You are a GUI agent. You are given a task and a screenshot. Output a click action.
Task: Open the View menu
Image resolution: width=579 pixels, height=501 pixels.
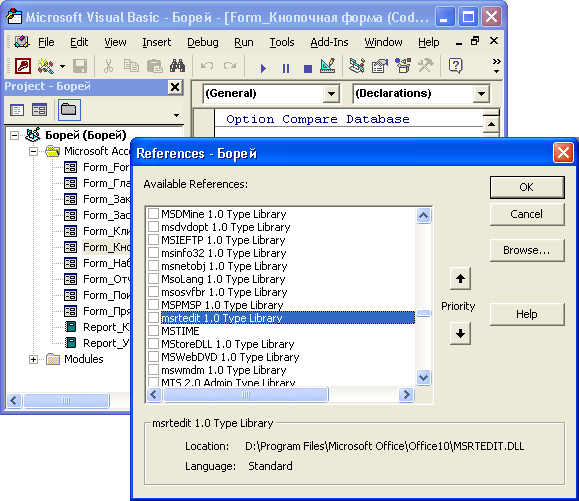[x=115, y=42]
